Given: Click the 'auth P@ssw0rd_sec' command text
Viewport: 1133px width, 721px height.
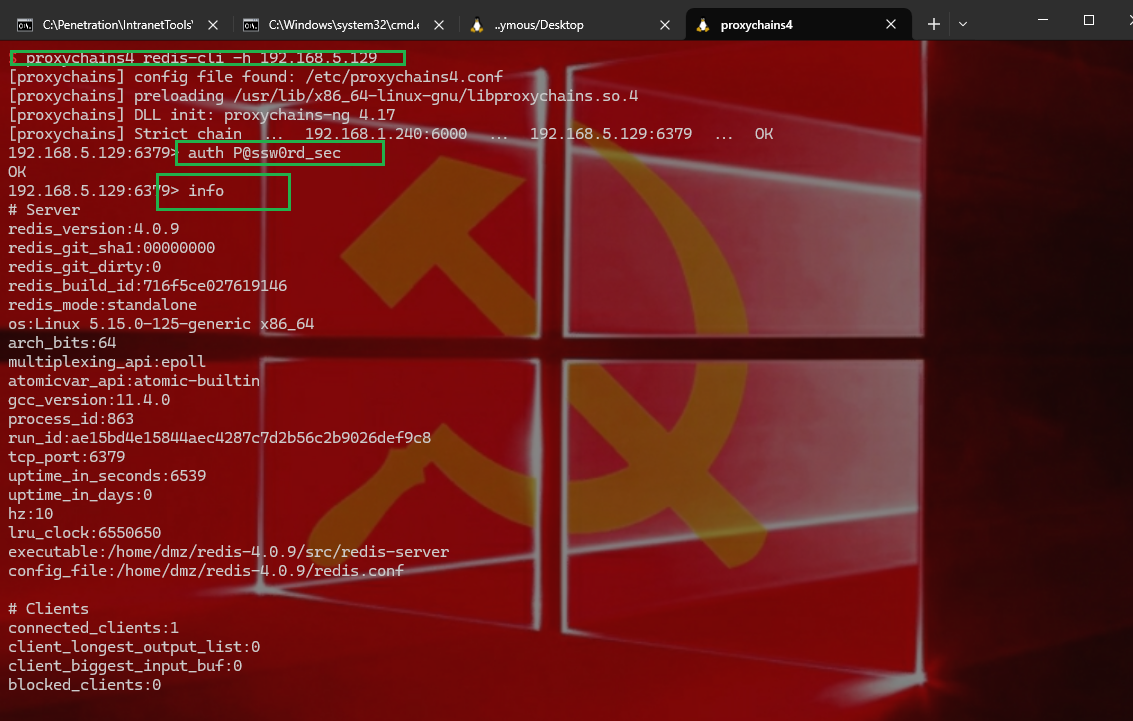Looking at the screenshot, I should 264,153.
